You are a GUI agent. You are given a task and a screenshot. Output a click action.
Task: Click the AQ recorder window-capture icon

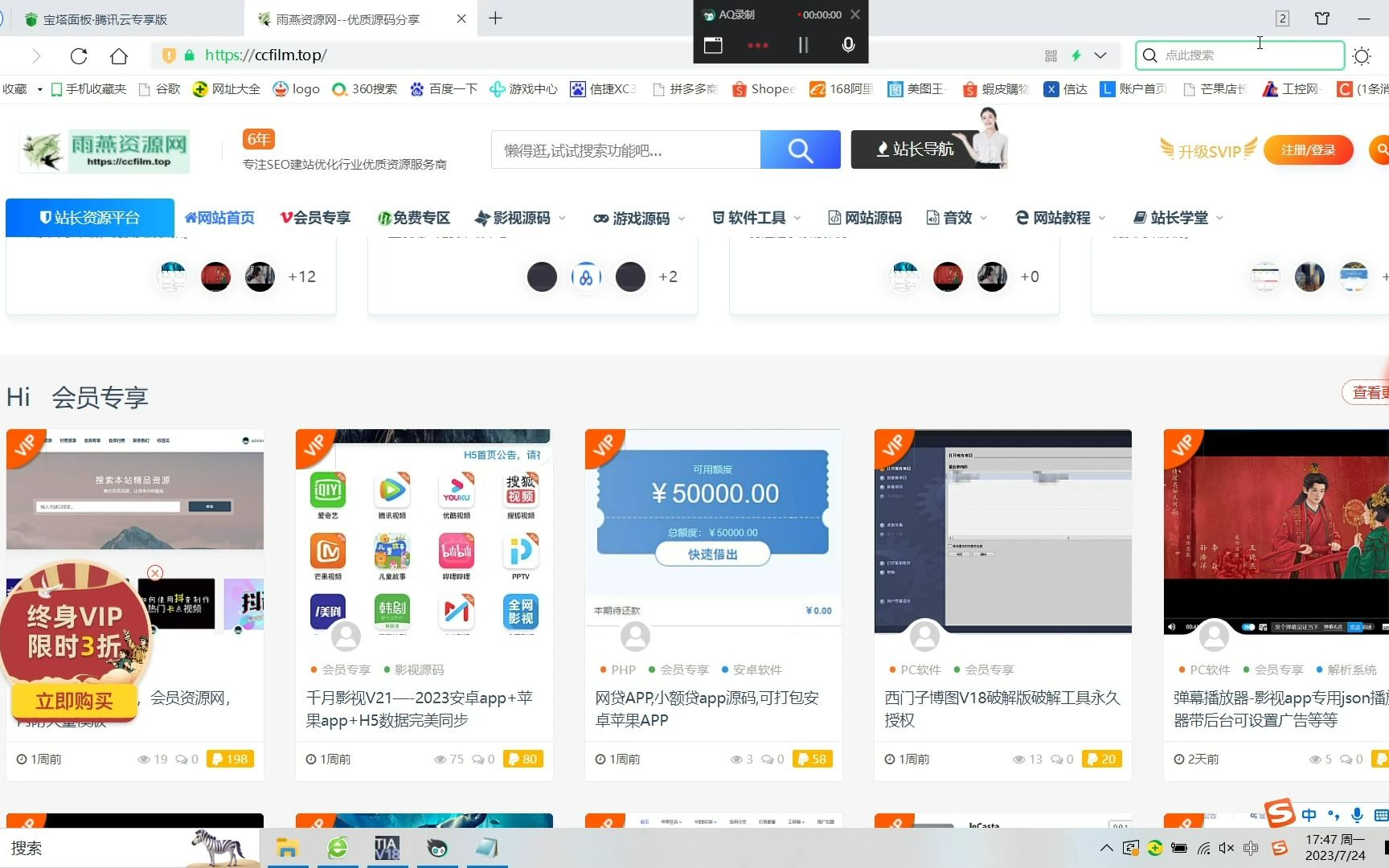713,45
